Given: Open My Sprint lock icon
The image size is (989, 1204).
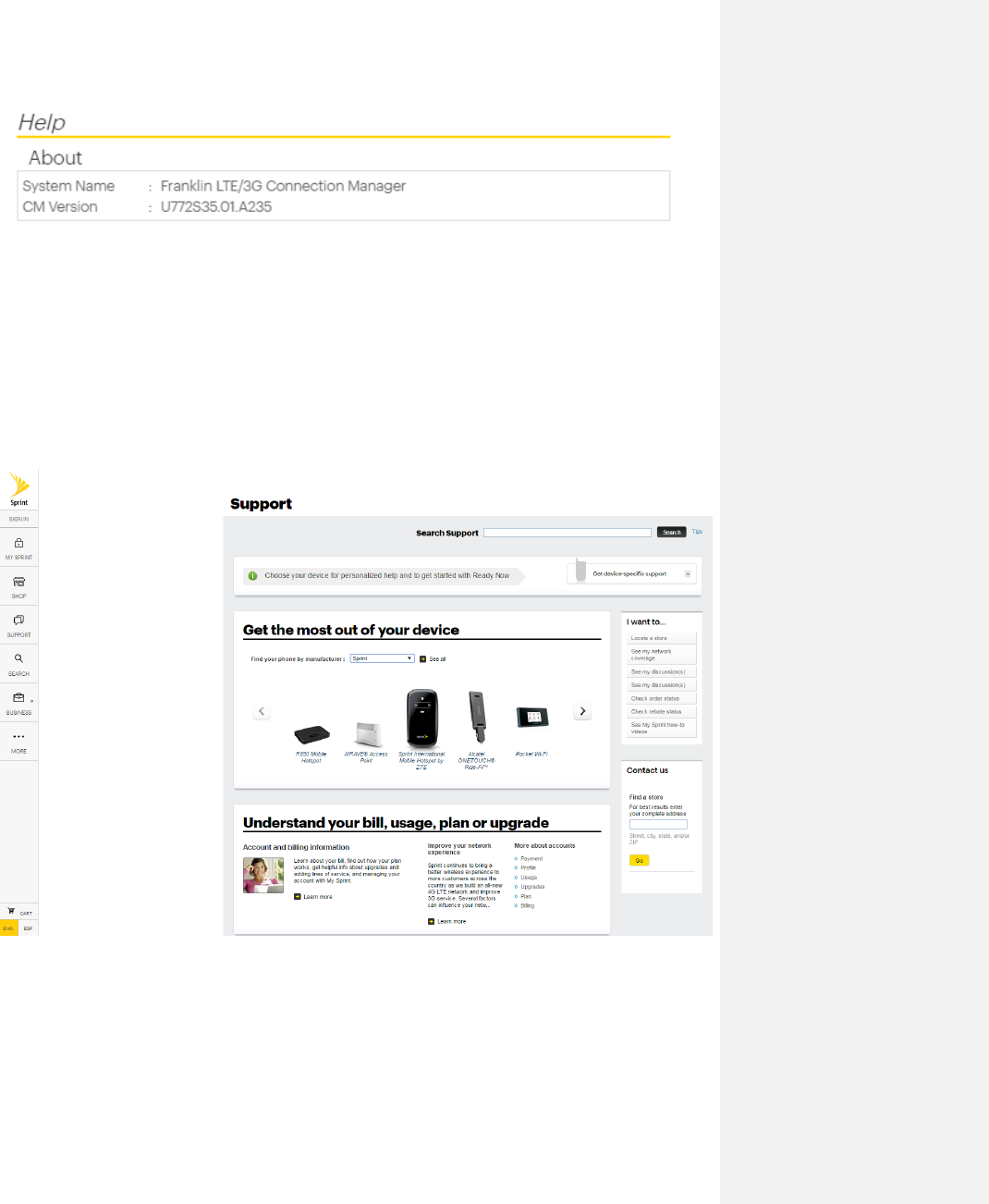Looking at the screenshot, I should (x=18, y=543).
